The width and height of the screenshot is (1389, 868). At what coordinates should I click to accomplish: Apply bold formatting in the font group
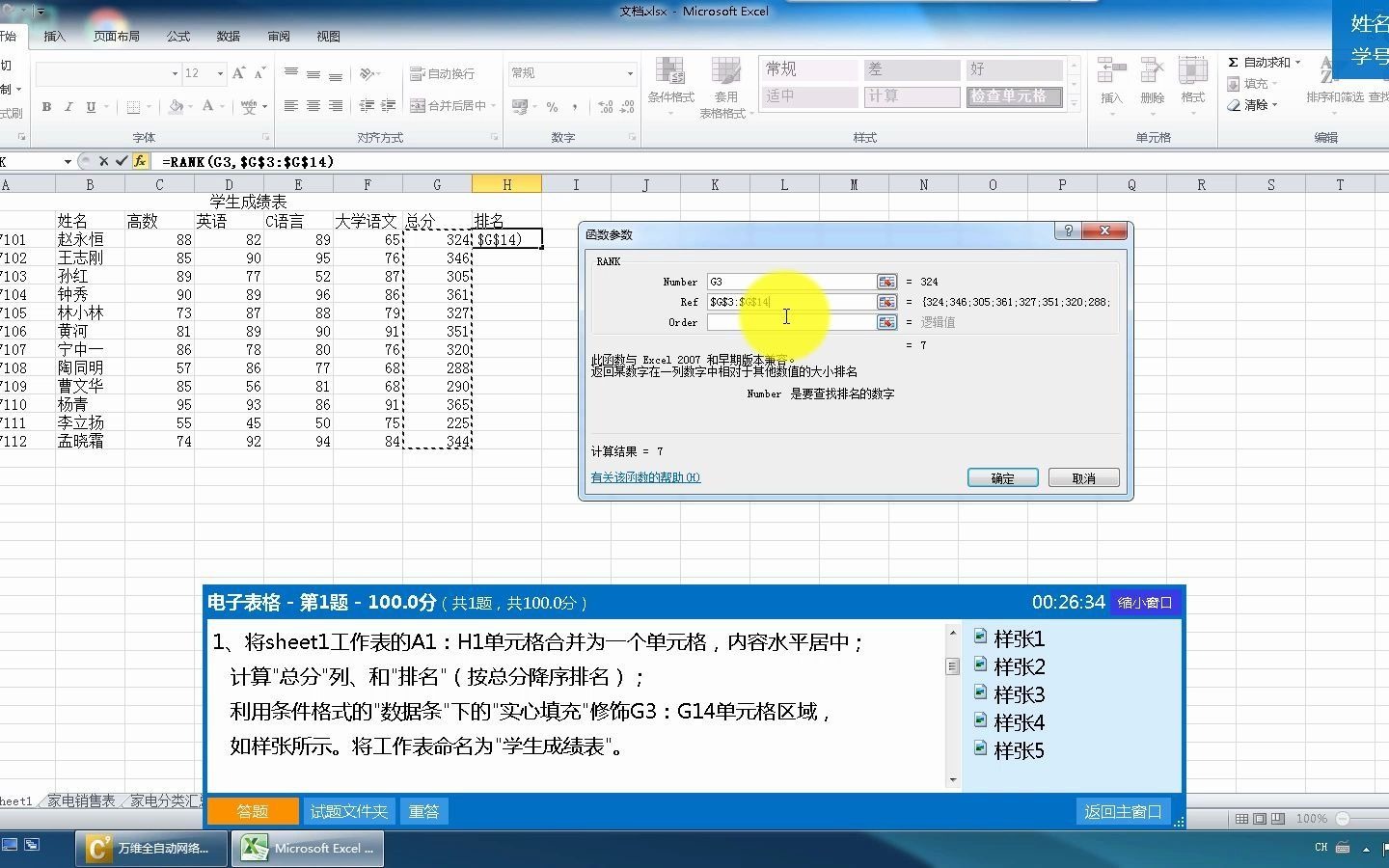[x=46, y=106]
